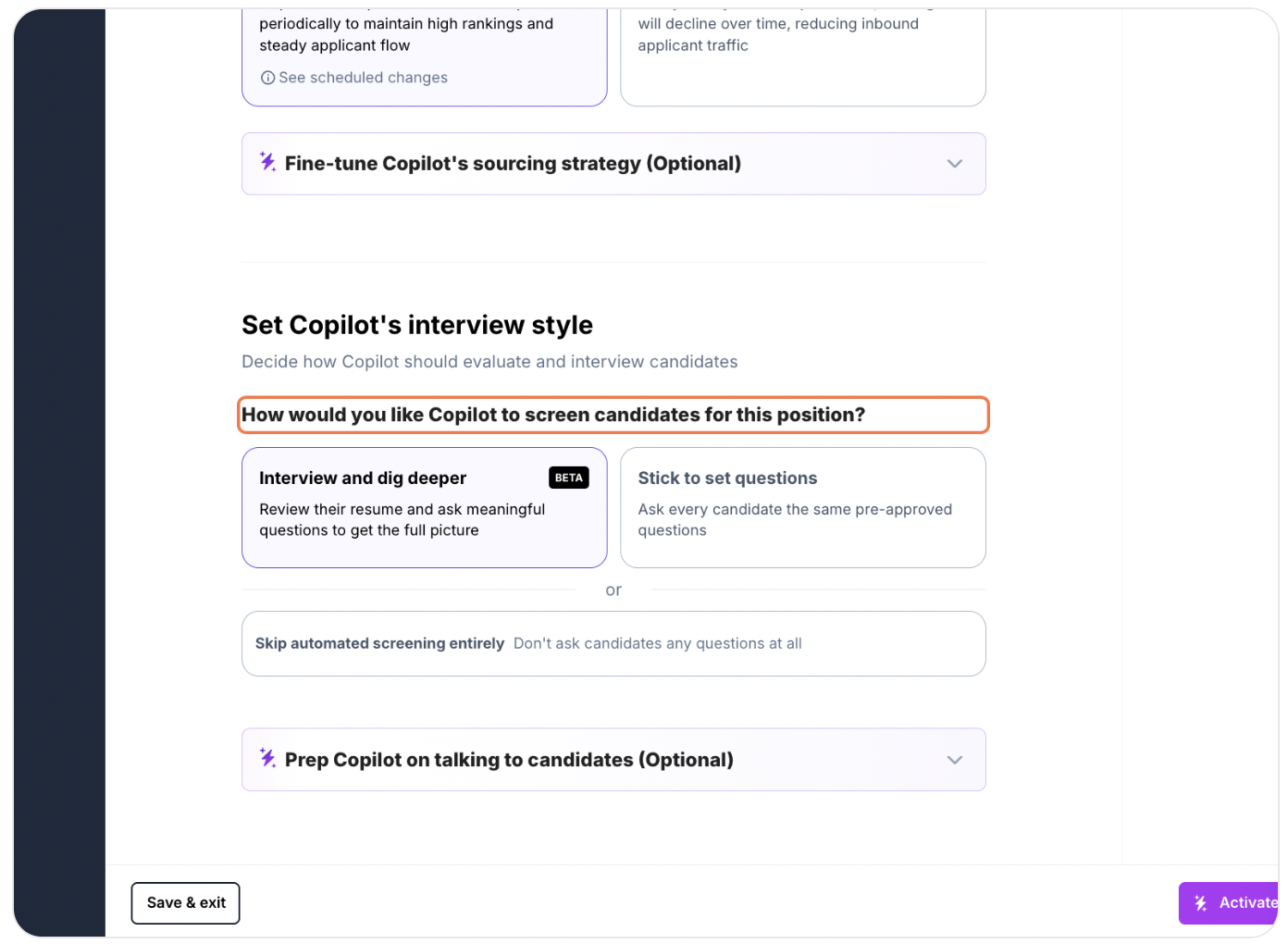Open the Prep Copilot on talking section title

pyautogui.click(x=509, y=760)
